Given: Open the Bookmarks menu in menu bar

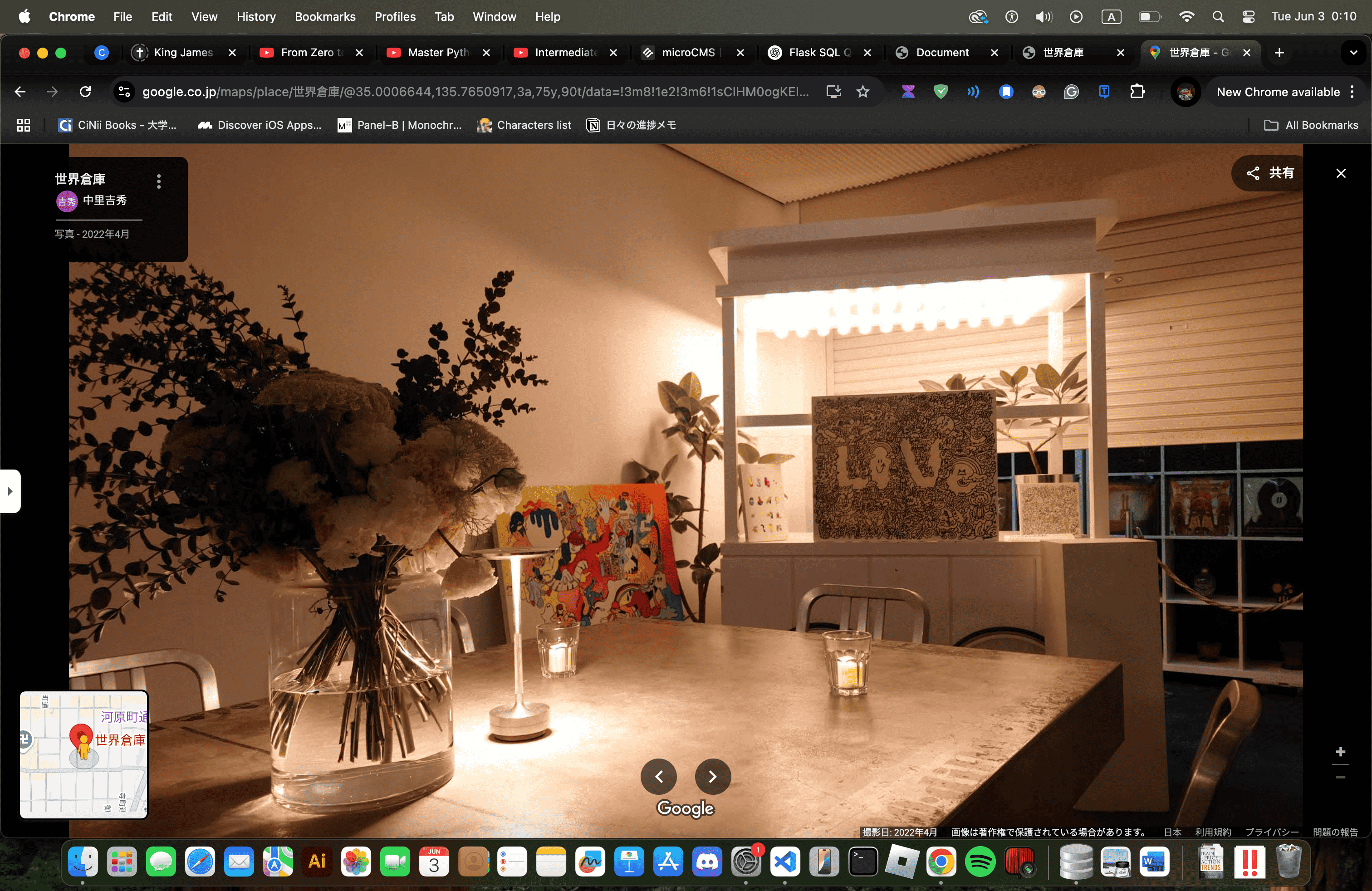Looking at the screenshot, I should click(x=324, y=17).
